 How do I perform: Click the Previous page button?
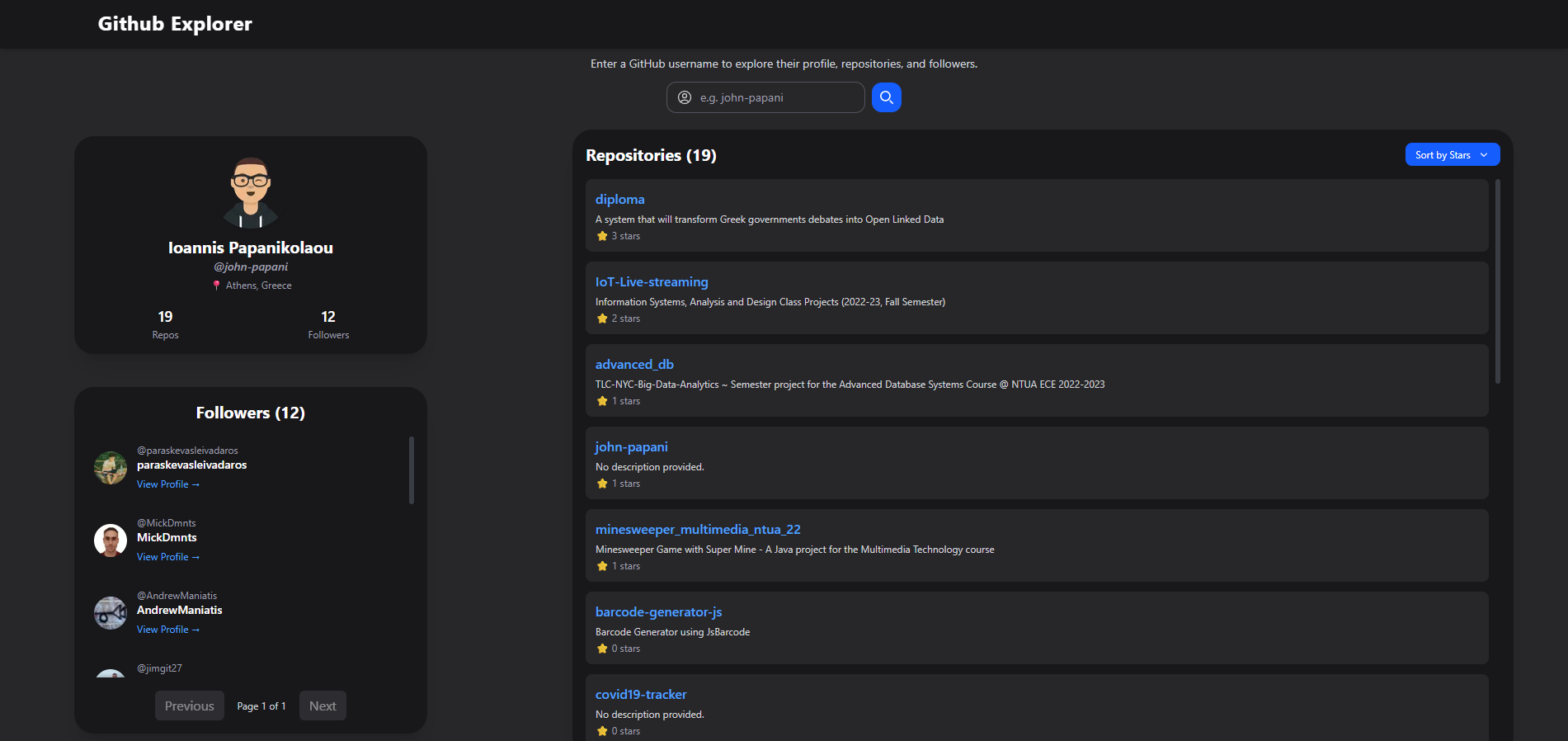190,706
